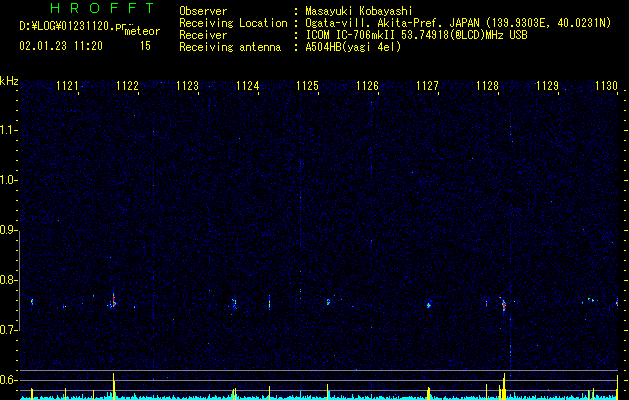Click the kHz axis unit label
This screenshot has width=629, height=400.
pyautogui.click(x=9, y=81)
